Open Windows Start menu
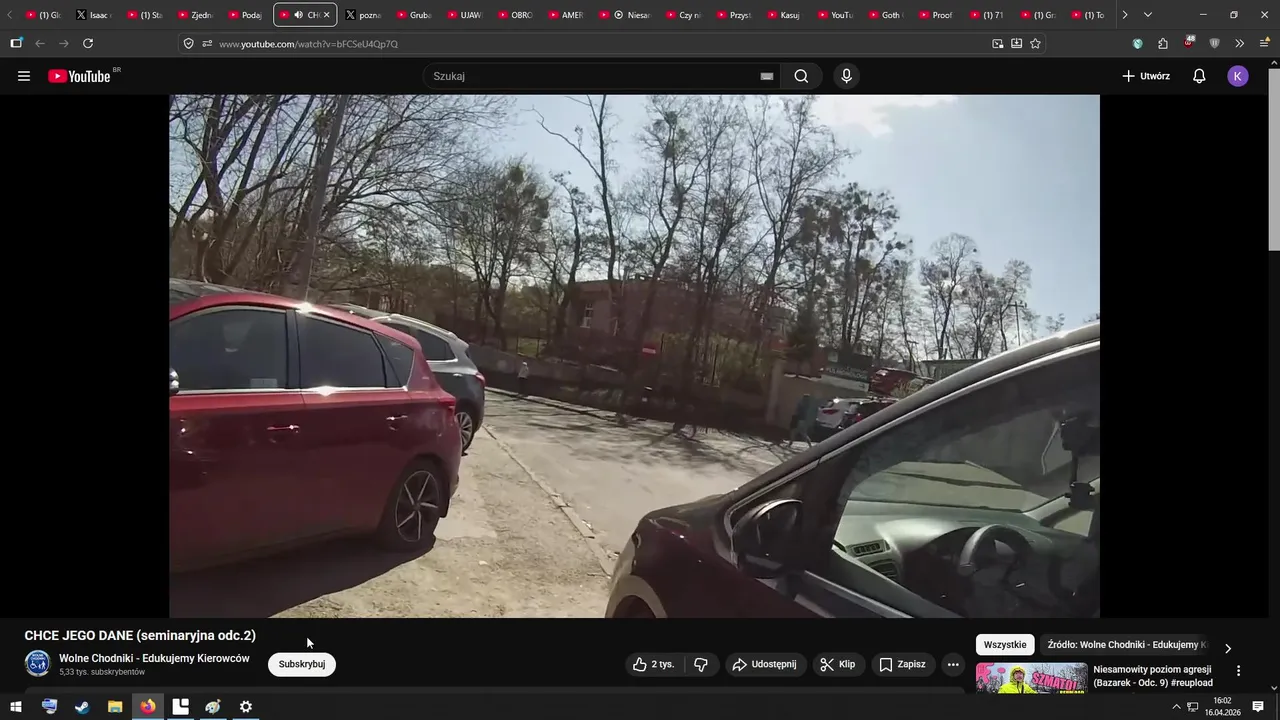 pos(16,707)
